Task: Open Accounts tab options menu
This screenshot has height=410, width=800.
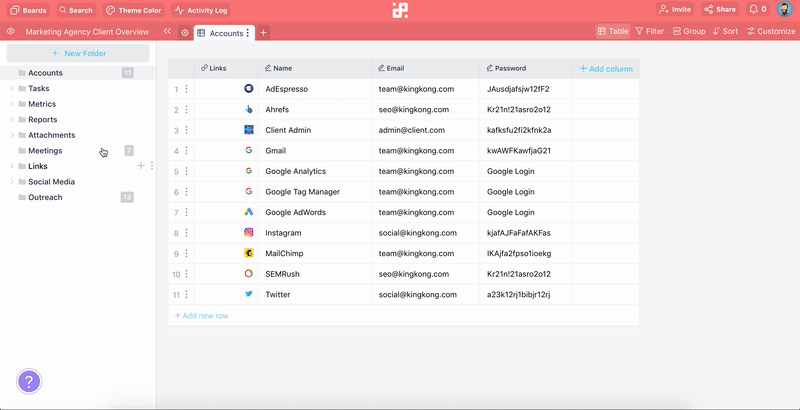Action: tap(248, 33)
